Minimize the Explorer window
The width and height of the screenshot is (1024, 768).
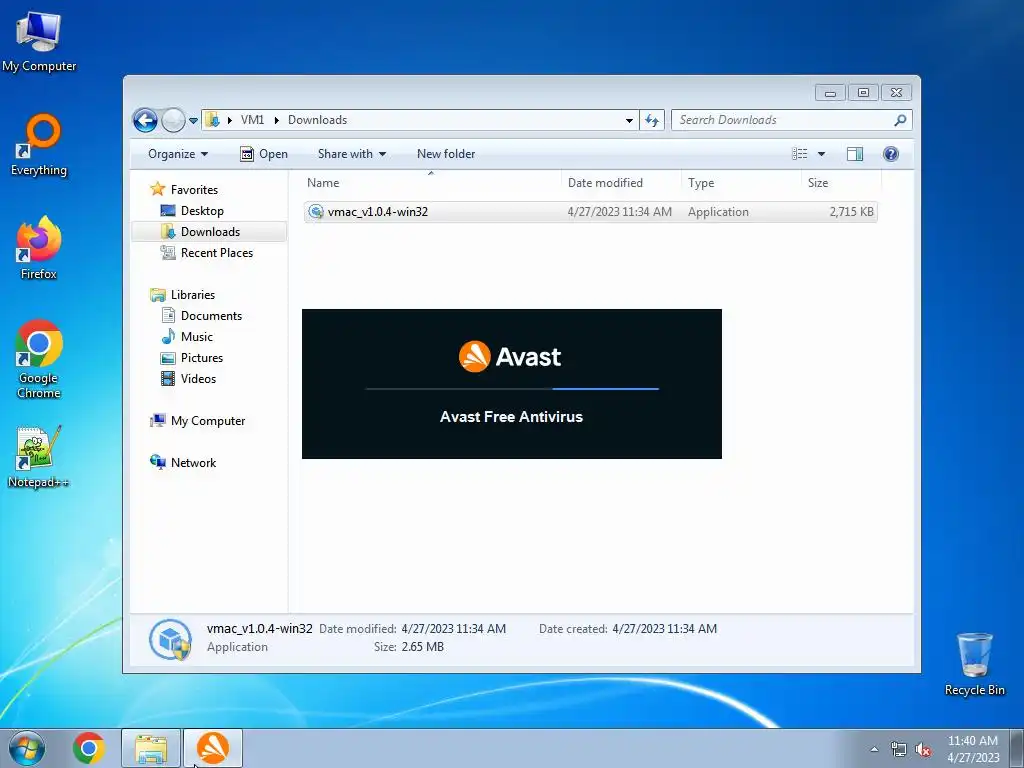pyautogui.click(x=830, y=93)
